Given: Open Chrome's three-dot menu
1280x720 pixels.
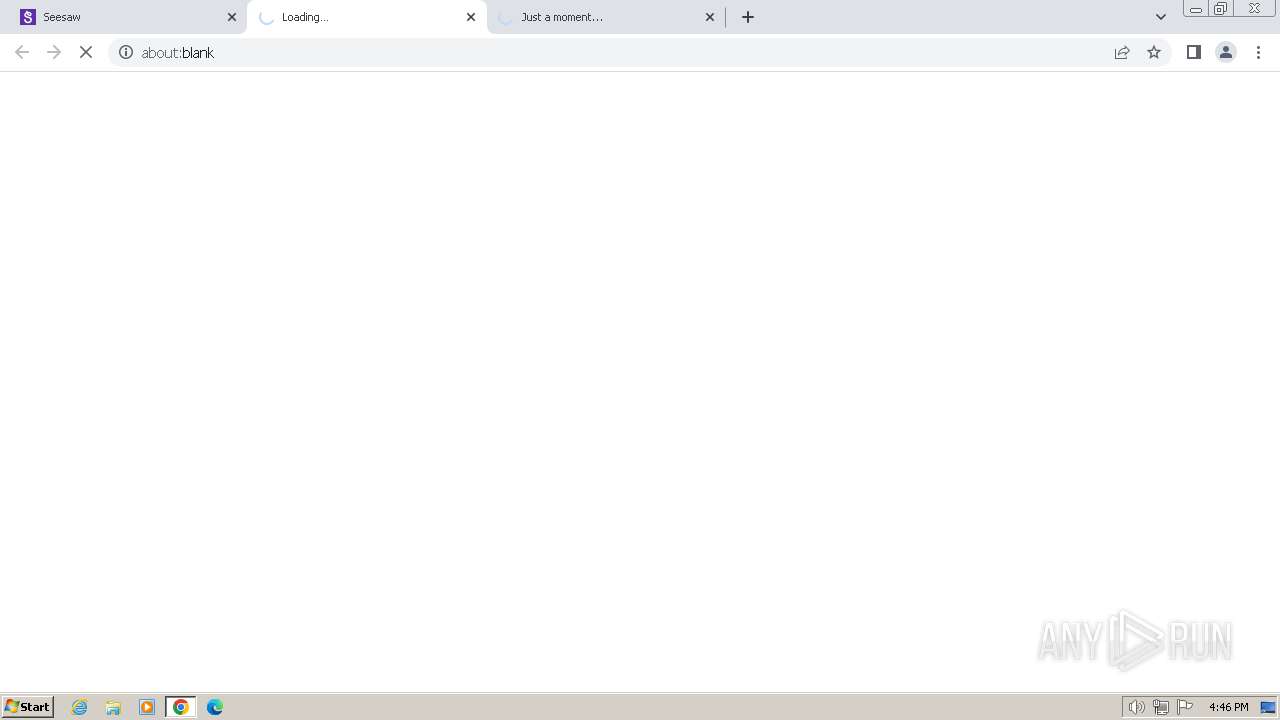Looking at the screenshot, I should (1258, 52).
